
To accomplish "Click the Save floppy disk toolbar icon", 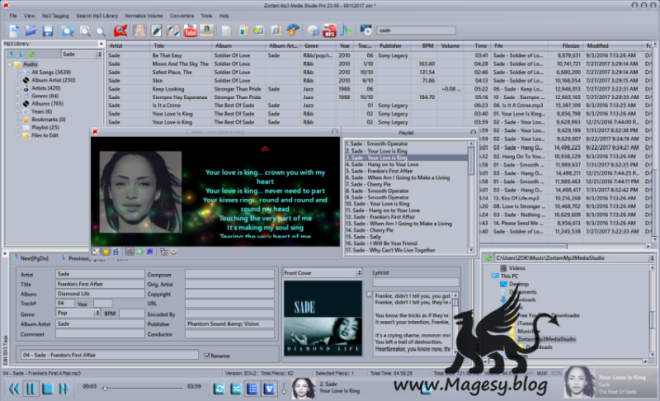I will coord(48,31).
